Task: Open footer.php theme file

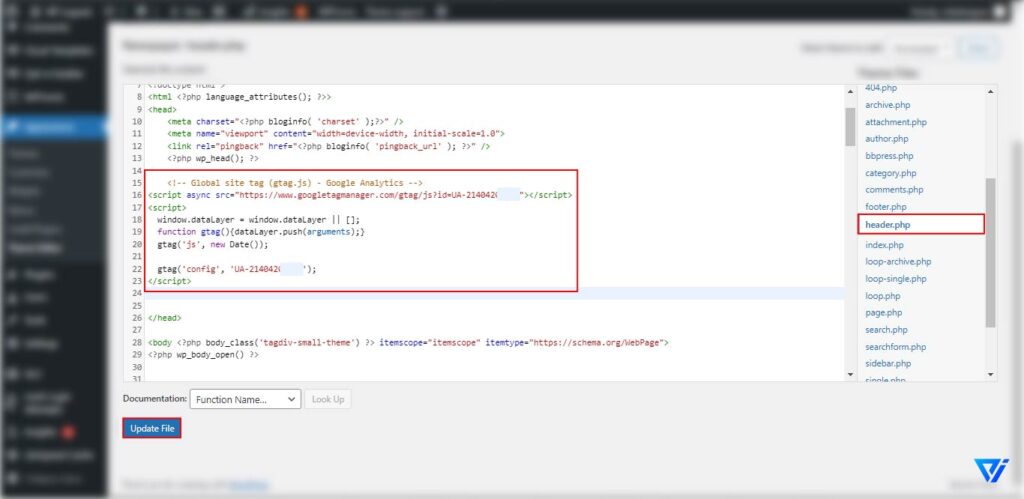Action: point(886,206)
